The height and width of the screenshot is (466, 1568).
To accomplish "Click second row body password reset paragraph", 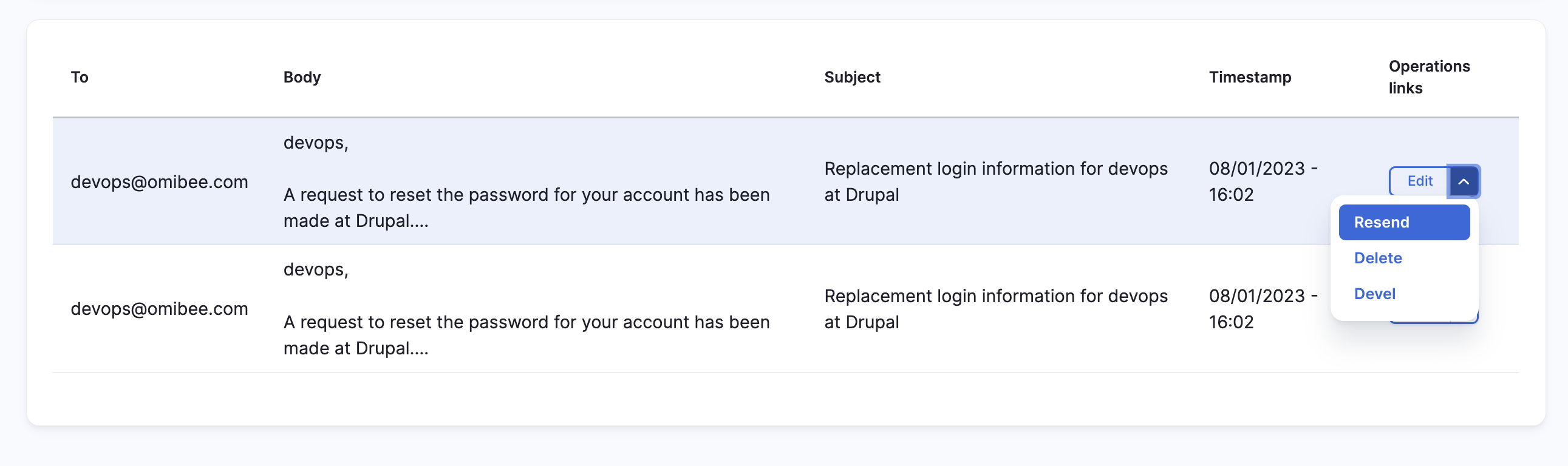I will tap(527, 334).
